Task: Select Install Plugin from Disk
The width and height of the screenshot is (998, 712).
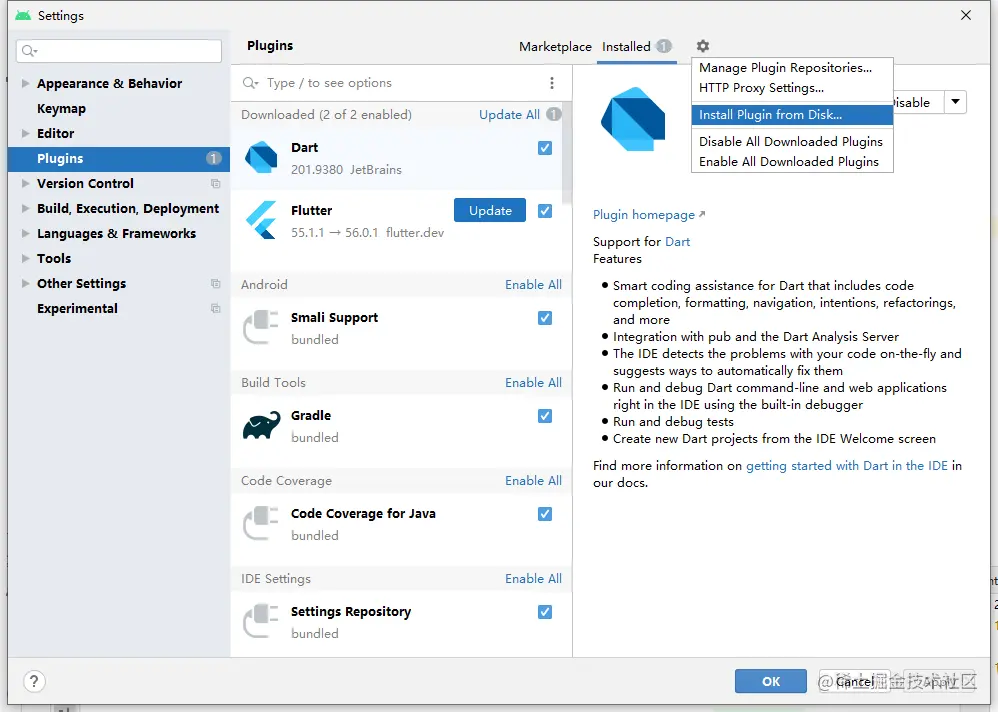Action: click(x=792, y=115)
